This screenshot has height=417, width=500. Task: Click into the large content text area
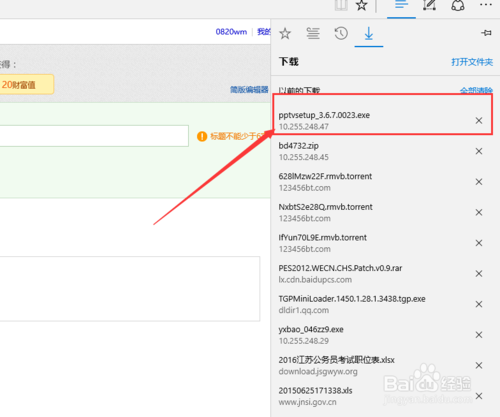(130, 289)
